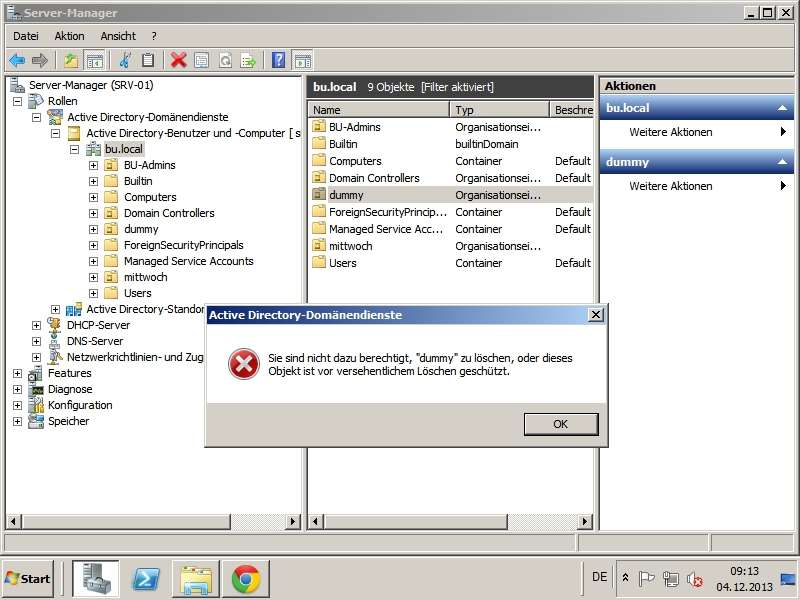
Task: Click OK in the error dialog
Action: tap(560, 424)
